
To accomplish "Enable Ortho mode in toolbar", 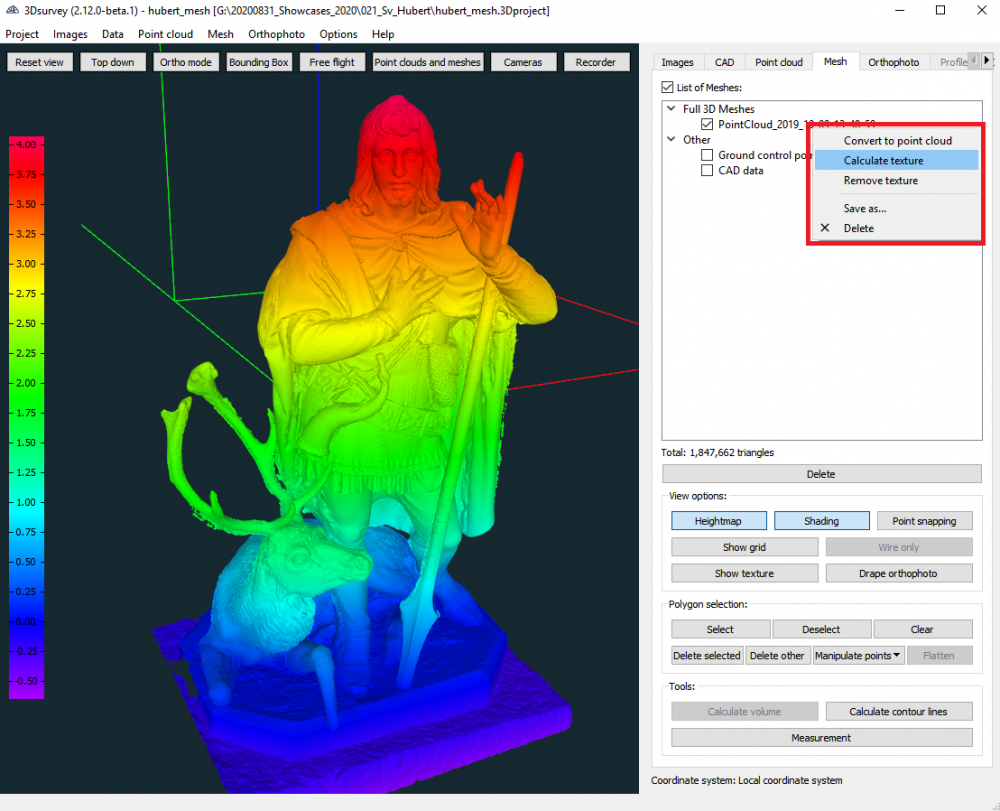I will pos(186,62).
